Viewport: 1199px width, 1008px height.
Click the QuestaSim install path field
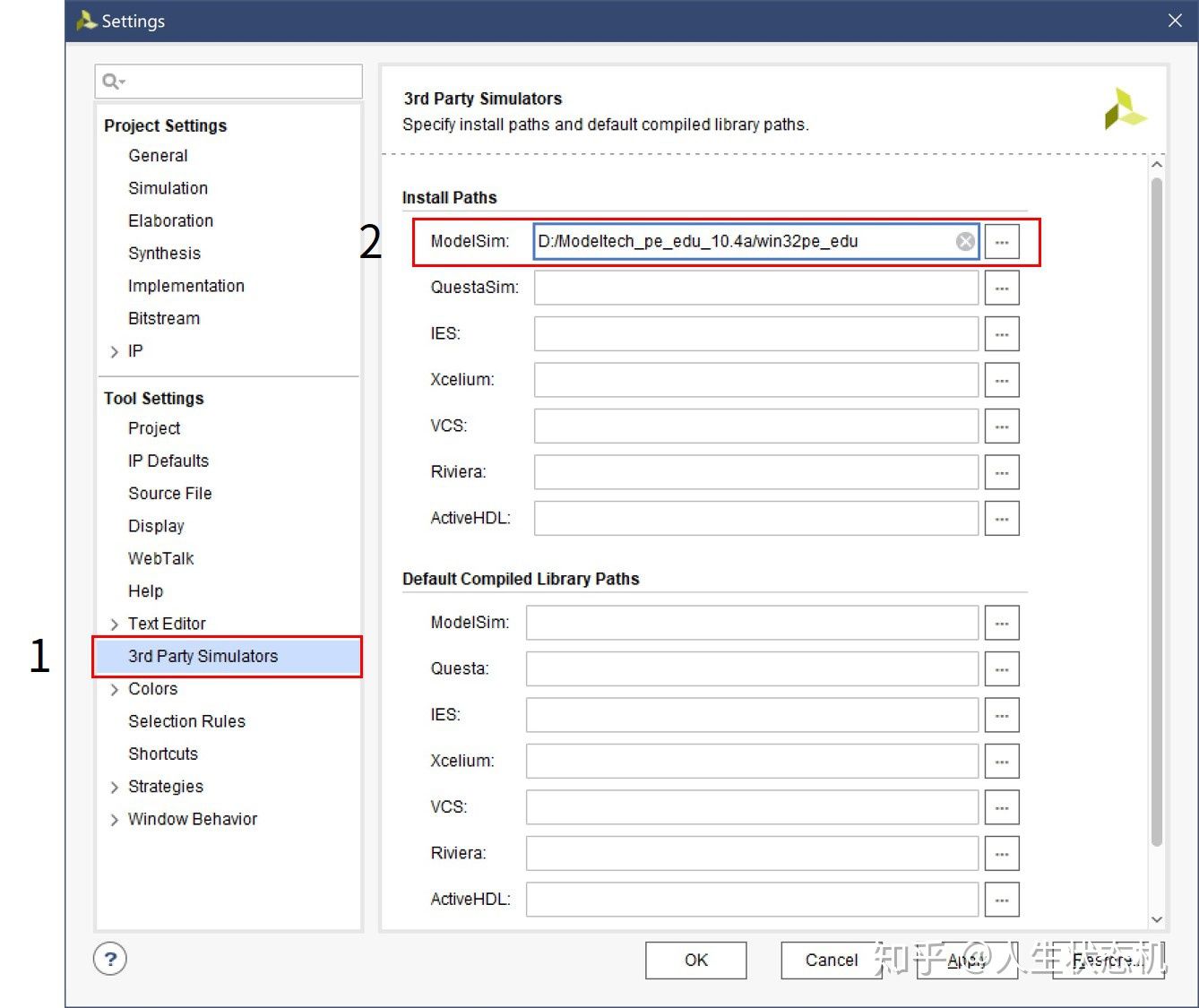click(756, 288)
